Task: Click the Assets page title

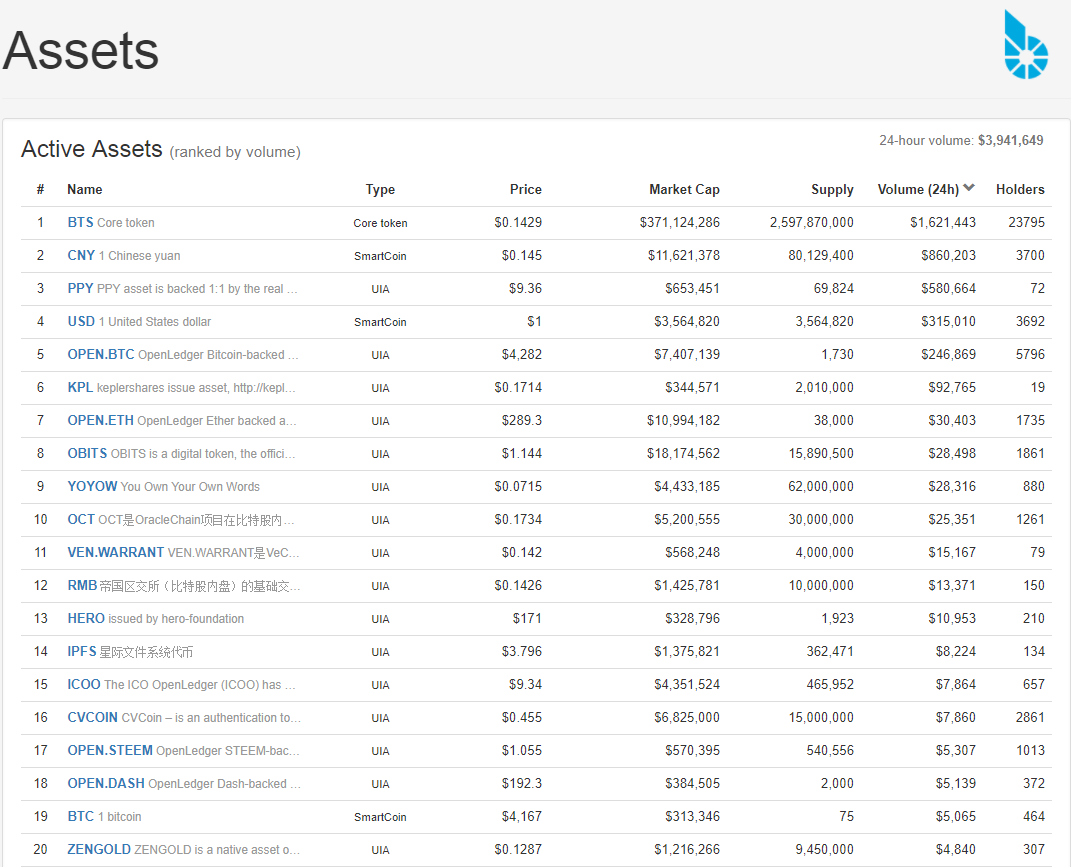Action: [81, 51]
